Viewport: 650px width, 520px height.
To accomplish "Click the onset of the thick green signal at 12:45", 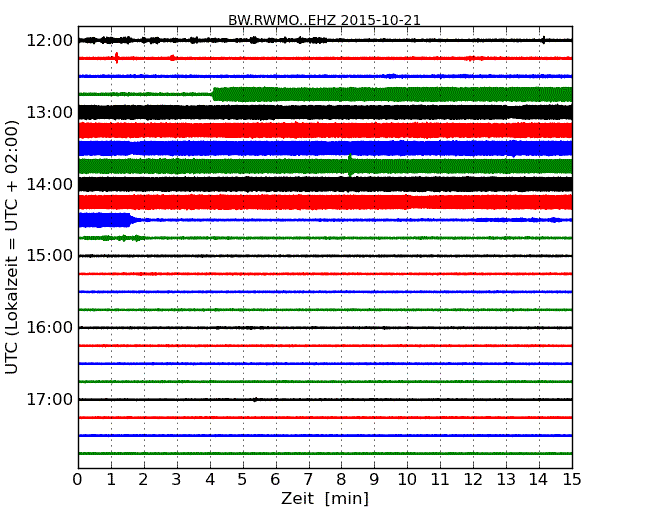I will coord(213,95).
